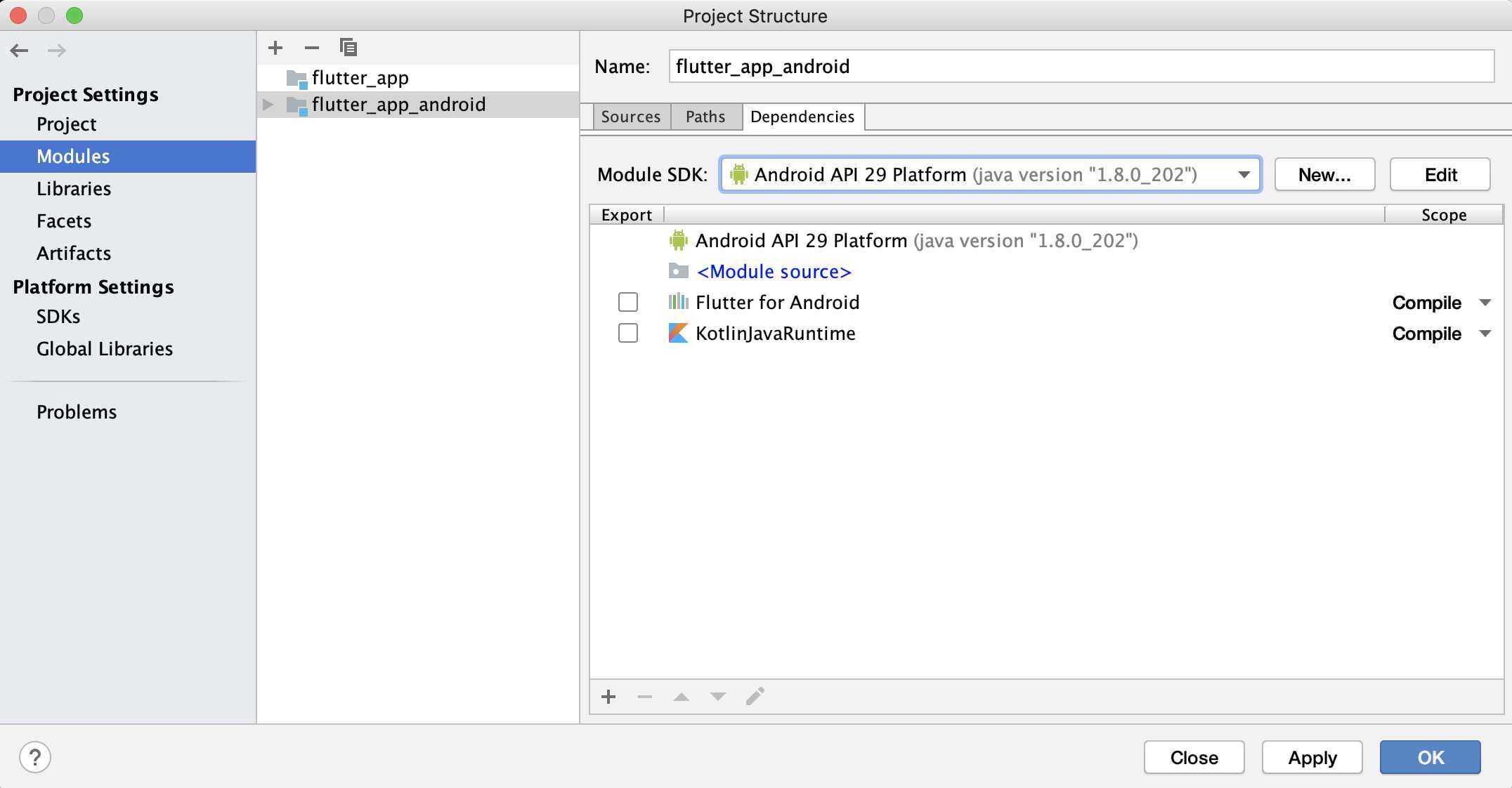
Task: Click the flutter_app_android module folder icon
Action: point(297,105)
